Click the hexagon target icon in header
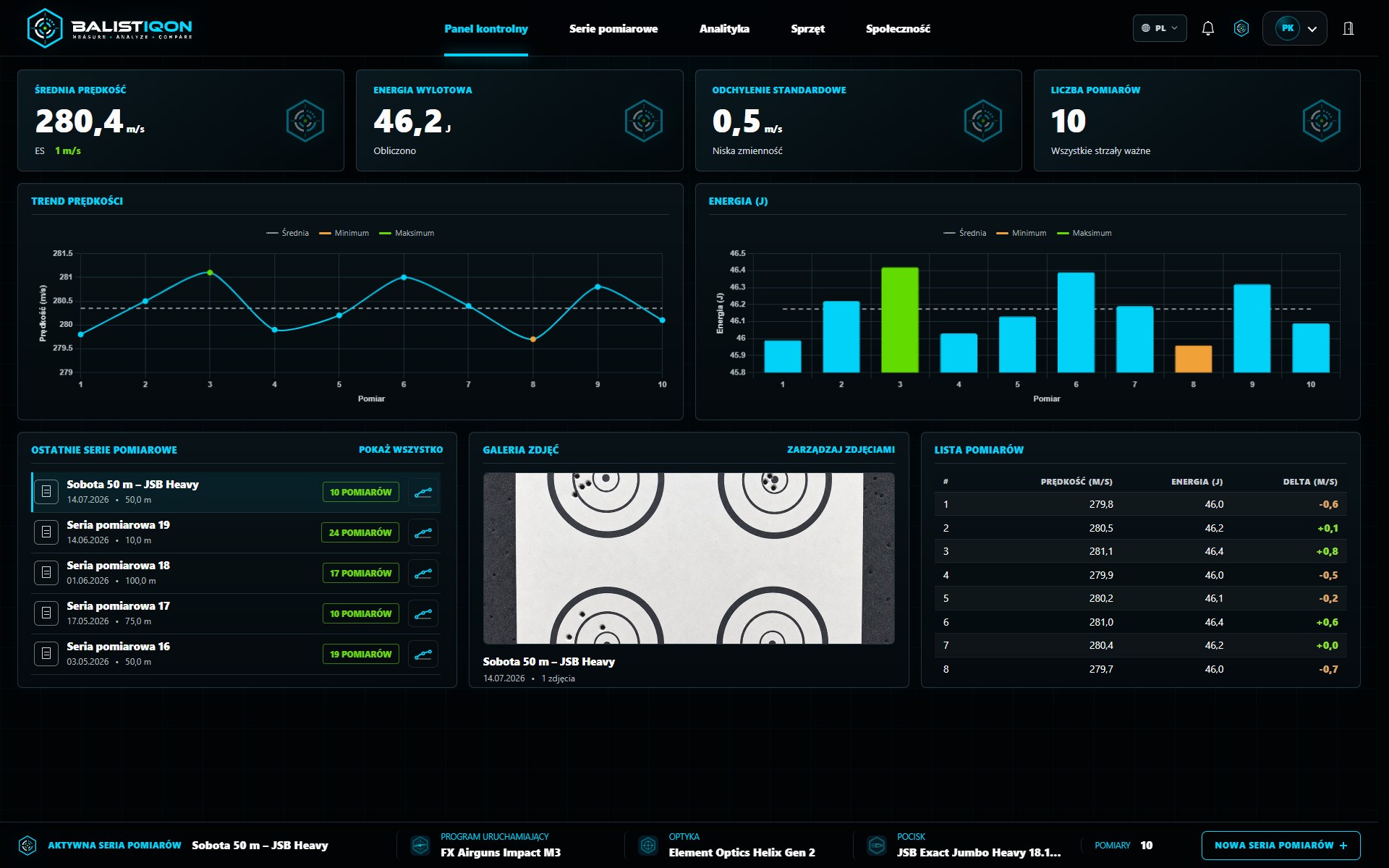 tap(1241, 28)
